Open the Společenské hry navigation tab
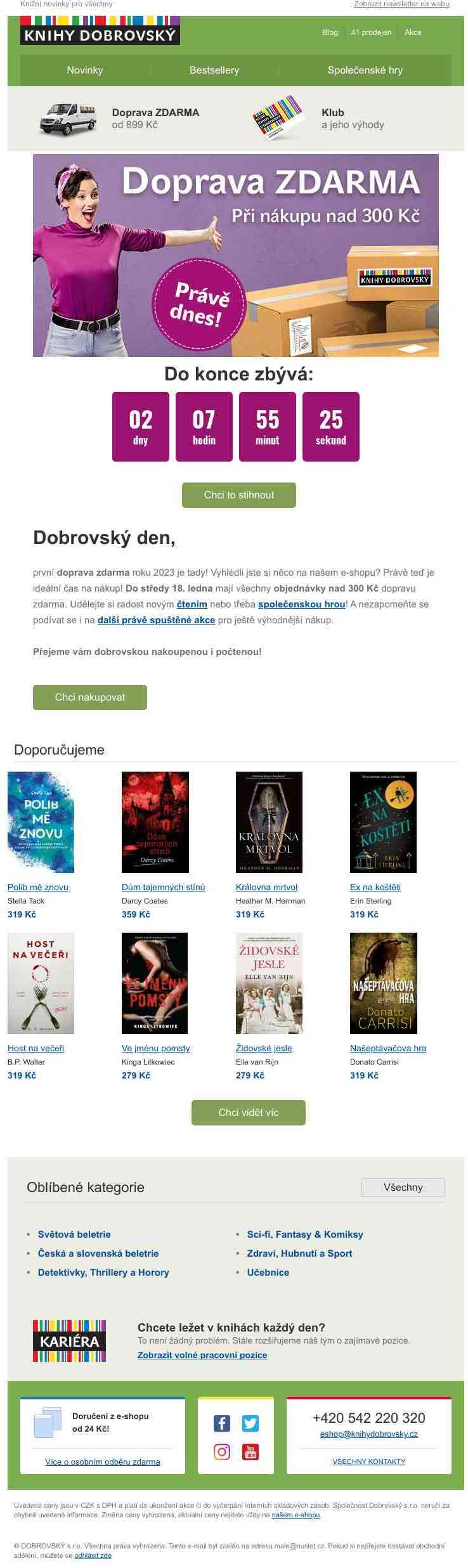Viewport: 468px width, 1568px height. pos(365,70)
